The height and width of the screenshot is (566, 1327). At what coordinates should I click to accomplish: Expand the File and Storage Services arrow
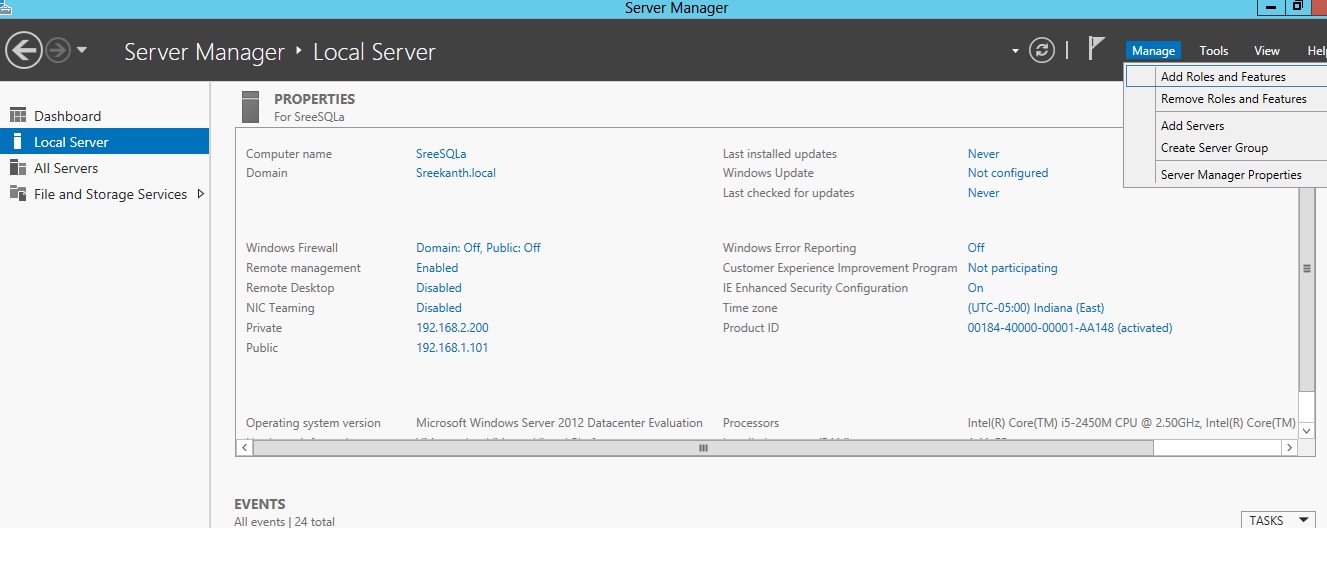[x=201, y=194]
